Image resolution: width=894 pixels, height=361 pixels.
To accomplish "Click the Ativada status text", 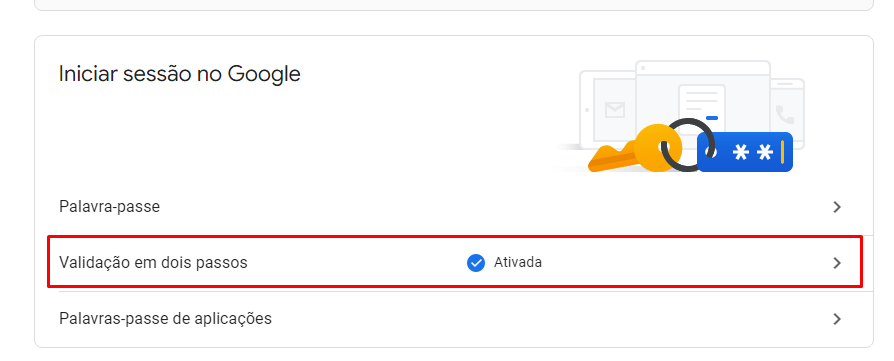I will (518, 263).
